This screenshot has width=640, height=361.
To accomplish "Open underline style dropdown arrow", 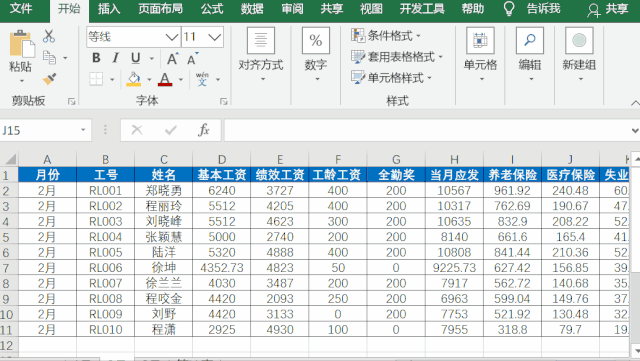I will (x=152, y=59).
